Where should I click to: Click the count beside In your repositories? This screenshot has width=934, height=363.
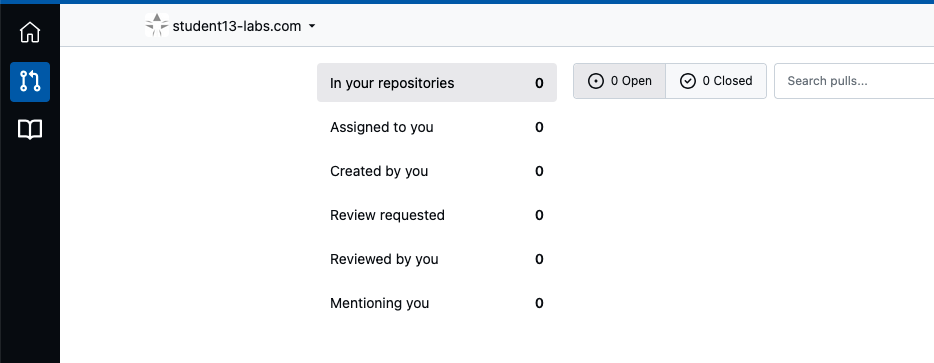(539, 83)
